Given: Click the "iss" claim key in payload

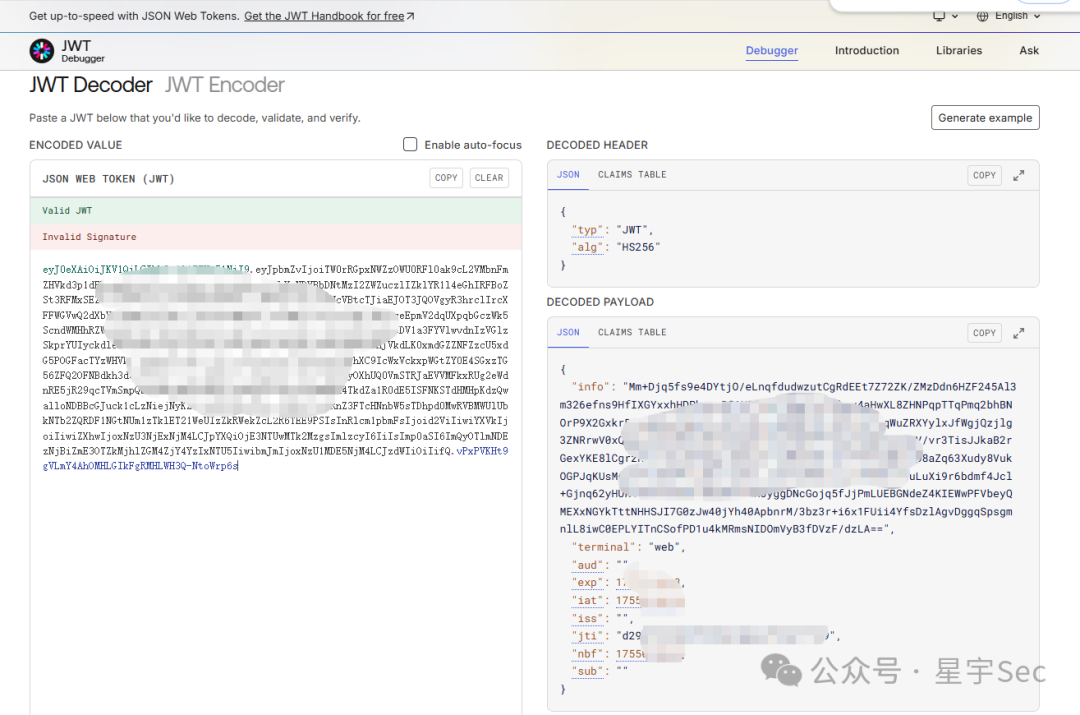Looking at the screenshot, I should (x=590, y=619).
